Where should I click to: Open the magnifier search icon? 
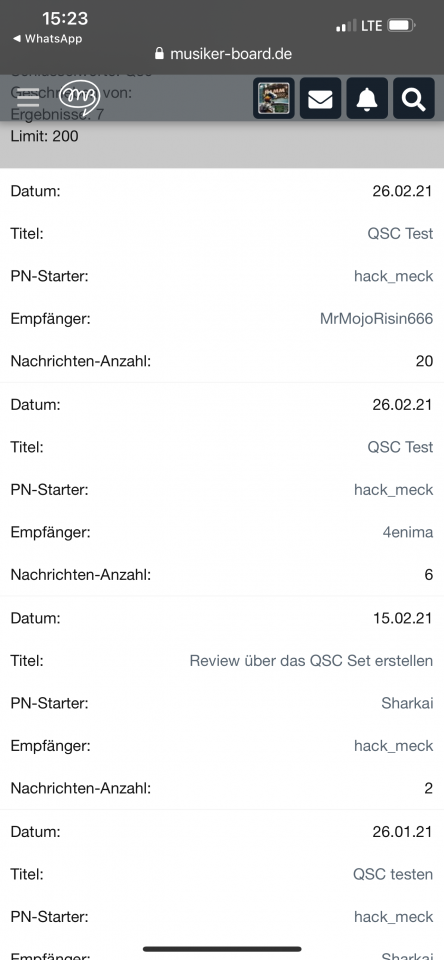[413, 99]
